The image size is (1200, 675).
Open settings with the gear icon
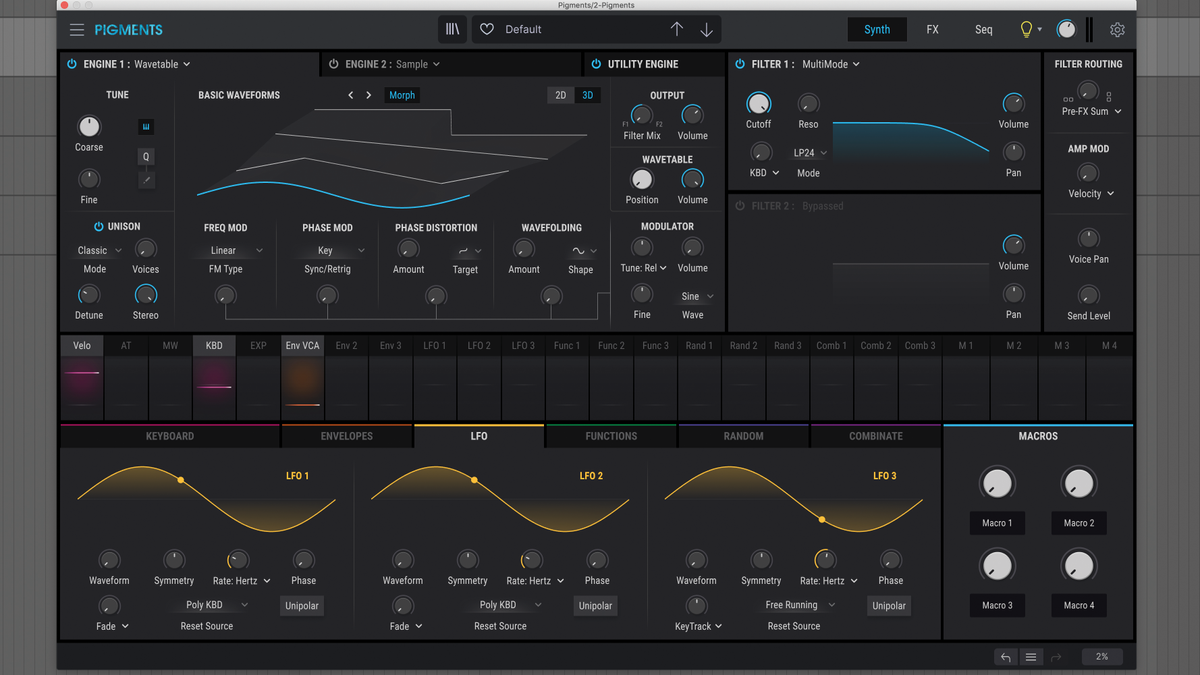(1117, 30)
